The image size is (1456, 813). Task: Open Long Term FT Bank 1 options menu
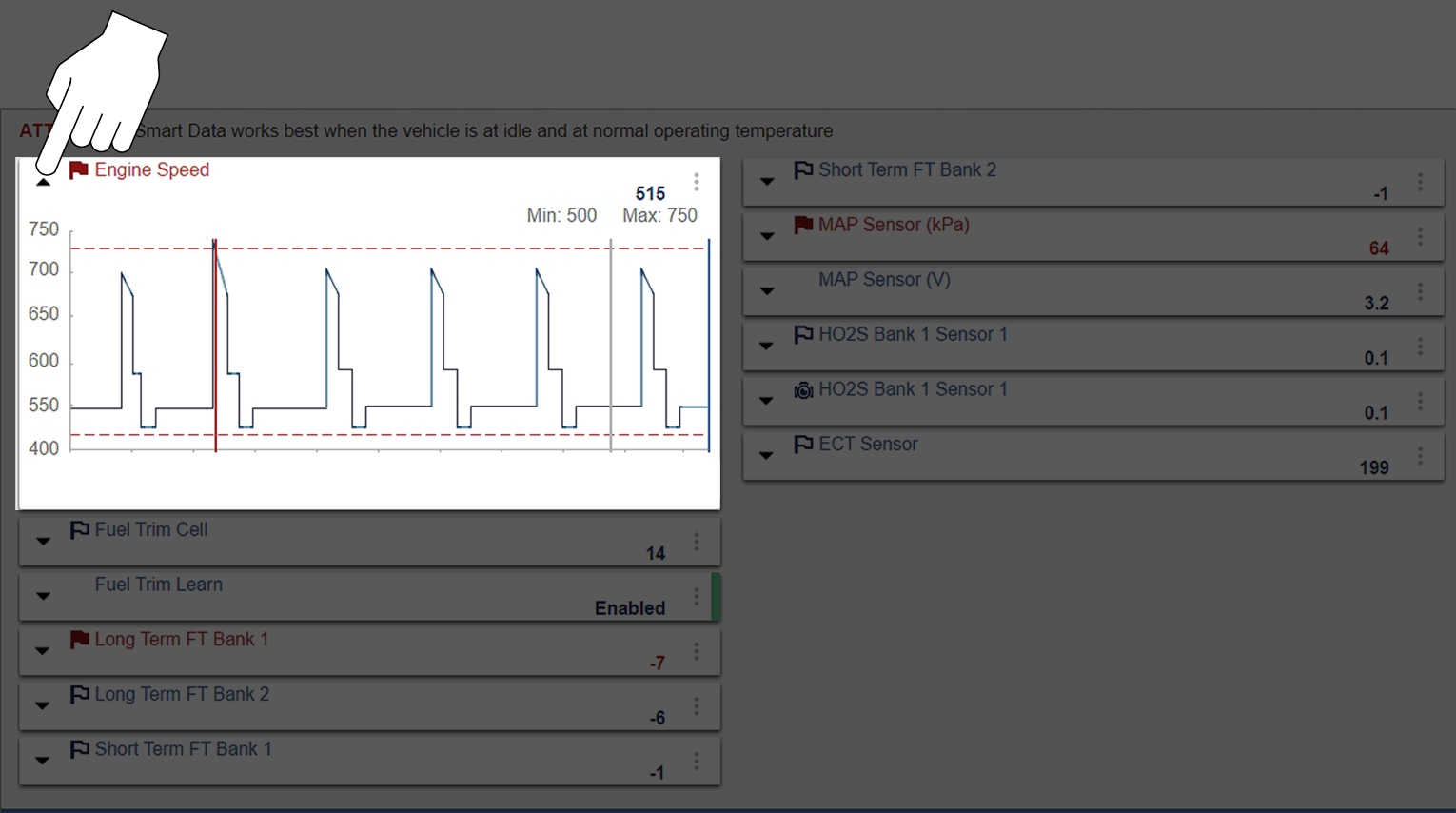coord(697,651)
